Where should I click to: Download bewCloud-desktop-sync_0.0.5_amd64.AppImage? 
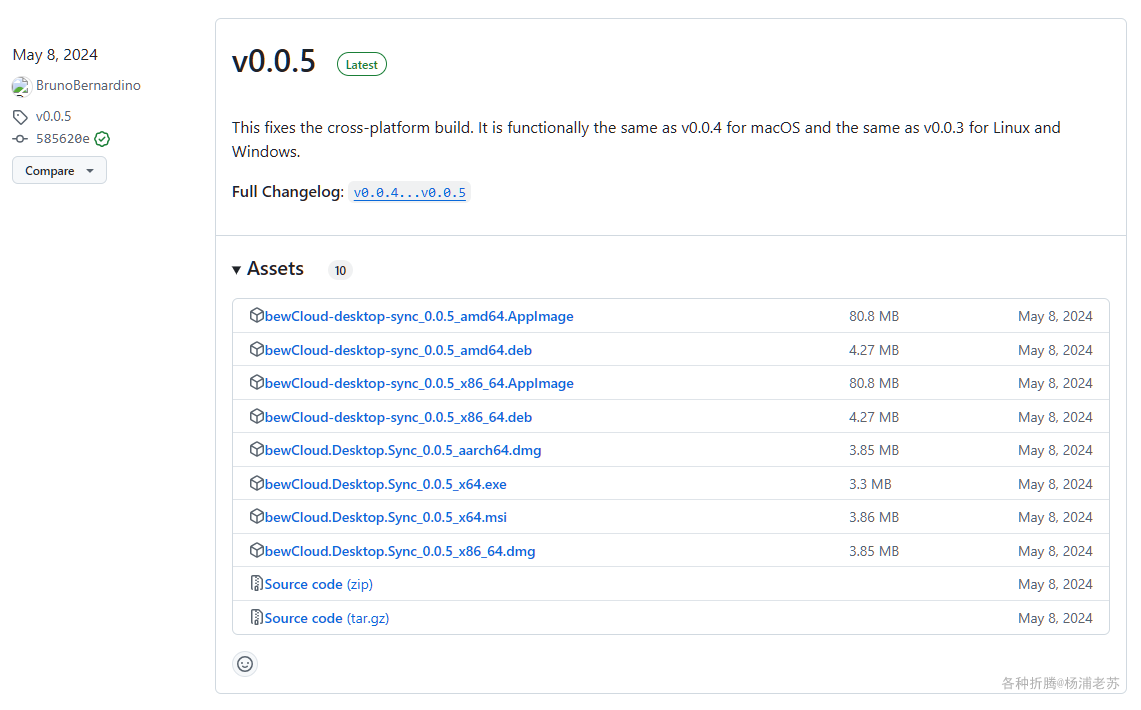(x=419, y=316)
